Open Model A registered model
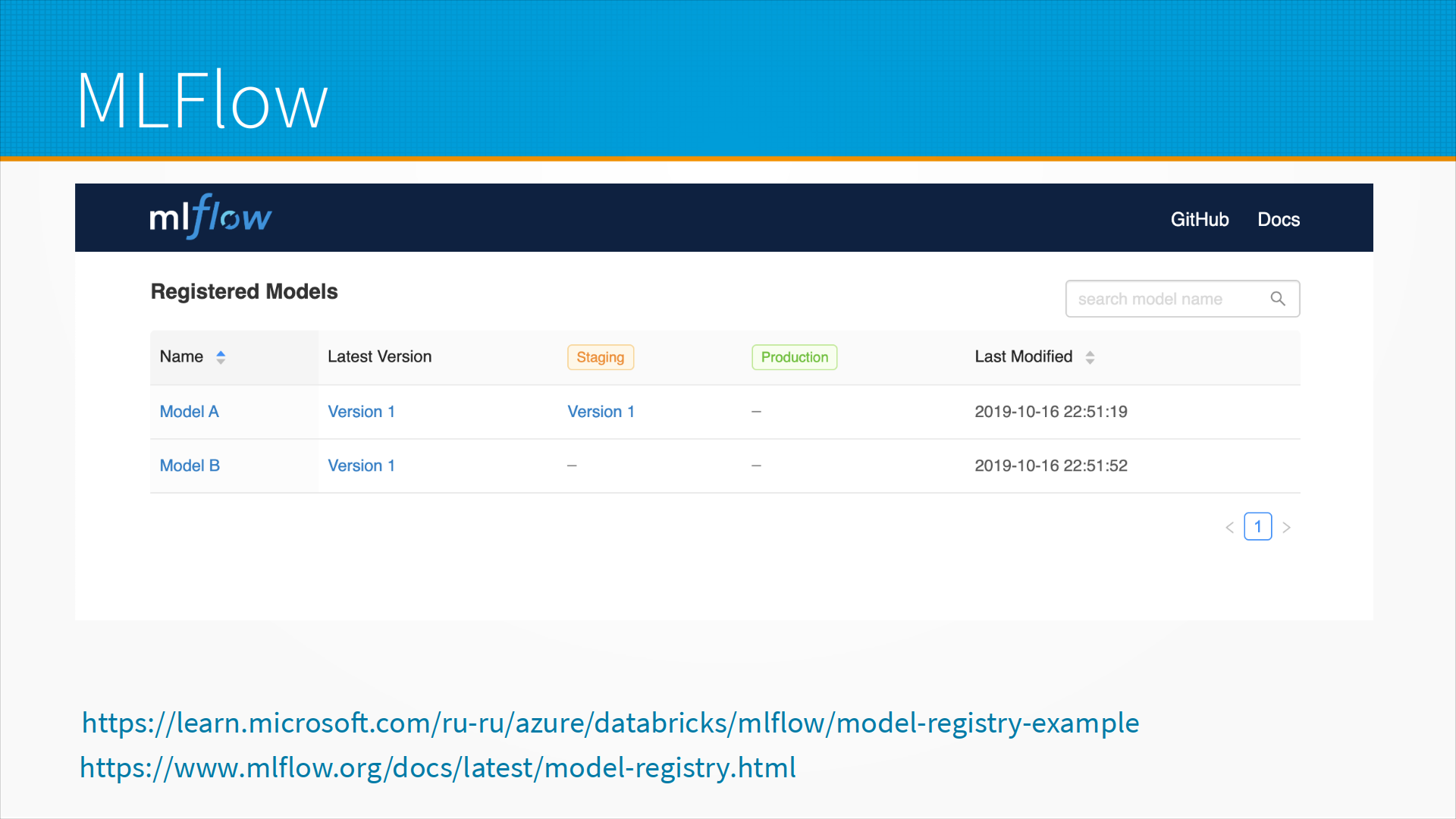 (189, 412)
